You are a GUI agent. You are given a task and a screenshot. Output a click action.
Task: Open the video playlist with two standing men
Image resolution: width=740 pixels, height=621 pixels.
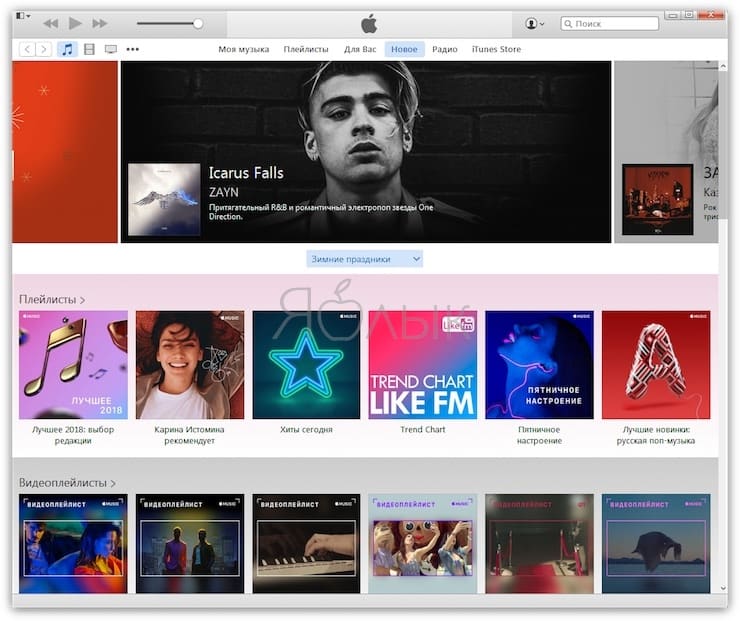tap(190, 544)
